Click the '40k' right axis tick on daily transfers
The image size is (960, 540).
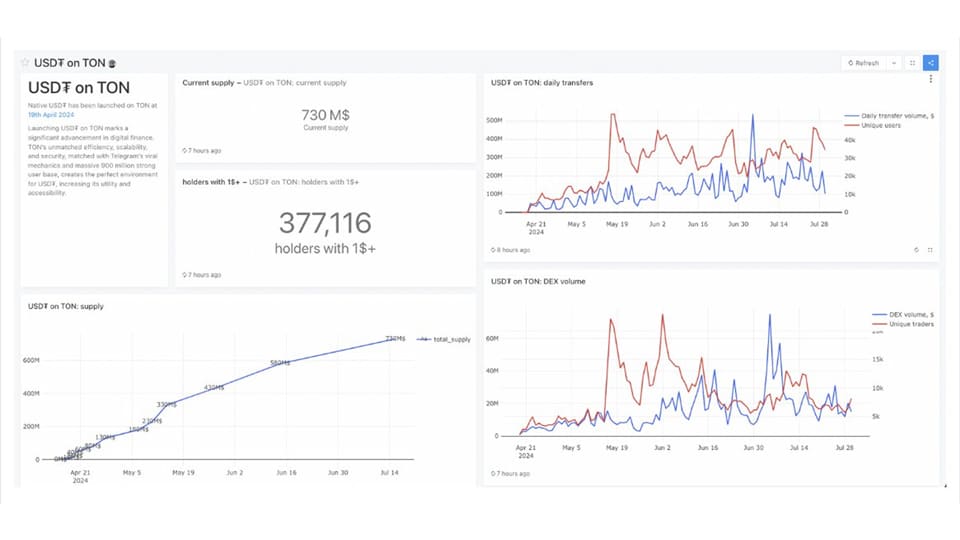coord(850,140)
